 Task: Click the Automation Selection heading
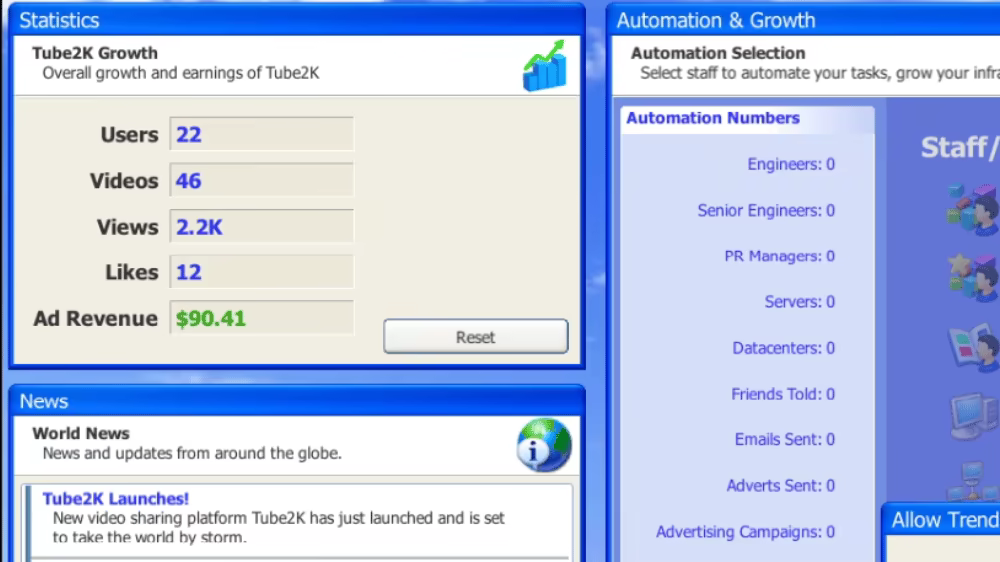718,53
